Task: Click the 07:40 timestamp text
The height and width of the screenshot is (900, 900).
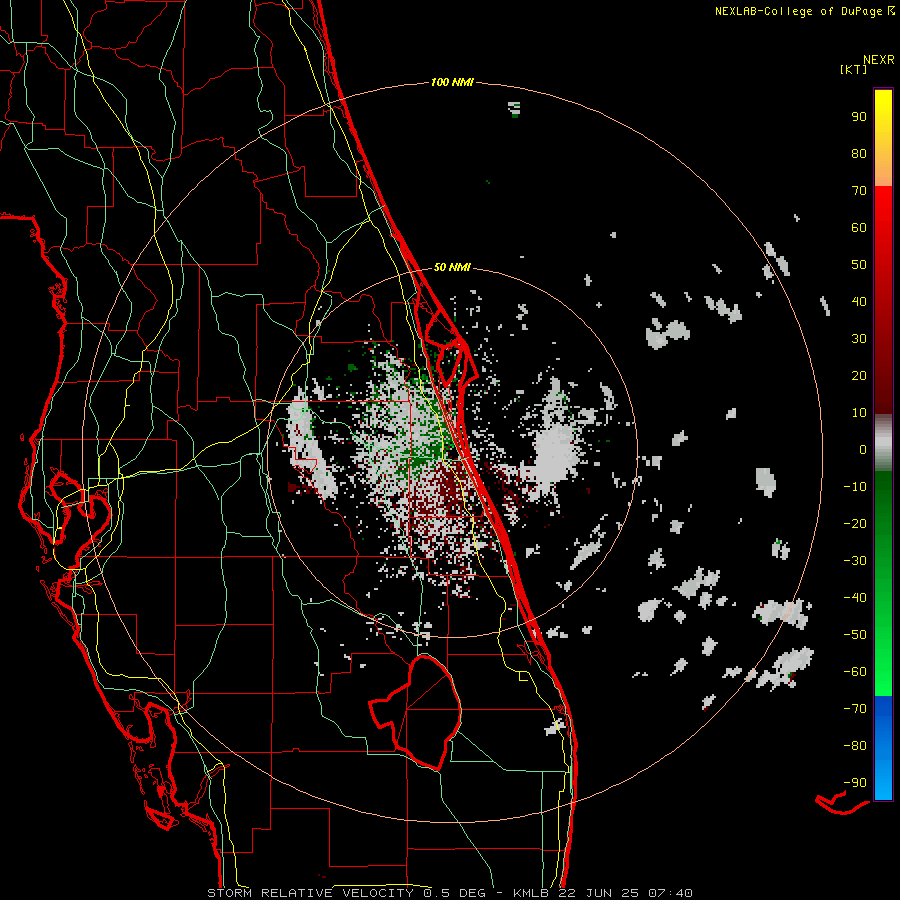Action: 670,893
